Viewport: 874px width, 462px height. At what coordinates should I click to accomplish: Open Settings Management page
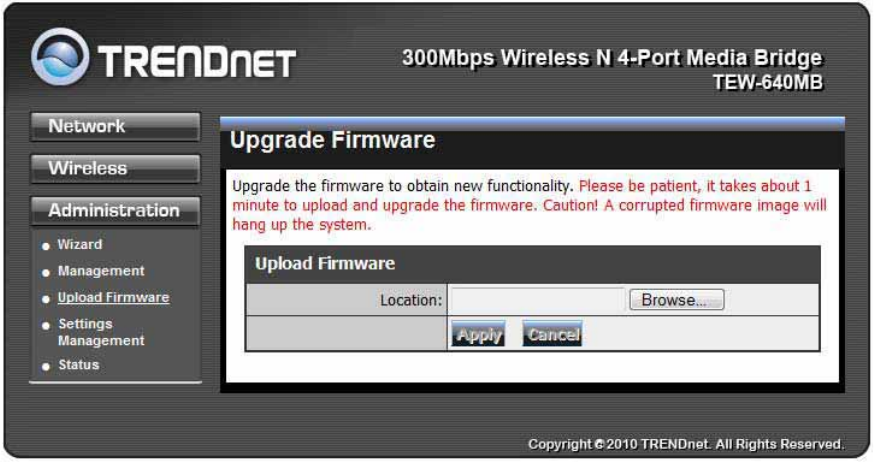(x=101, y=332)
